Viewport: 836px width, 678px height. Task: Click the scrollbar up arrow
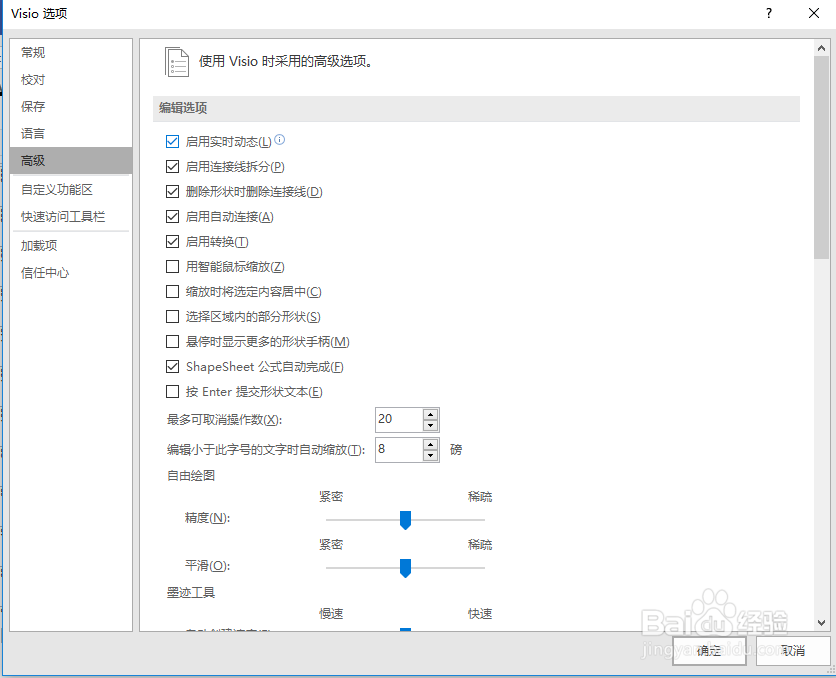pos(821,48)
